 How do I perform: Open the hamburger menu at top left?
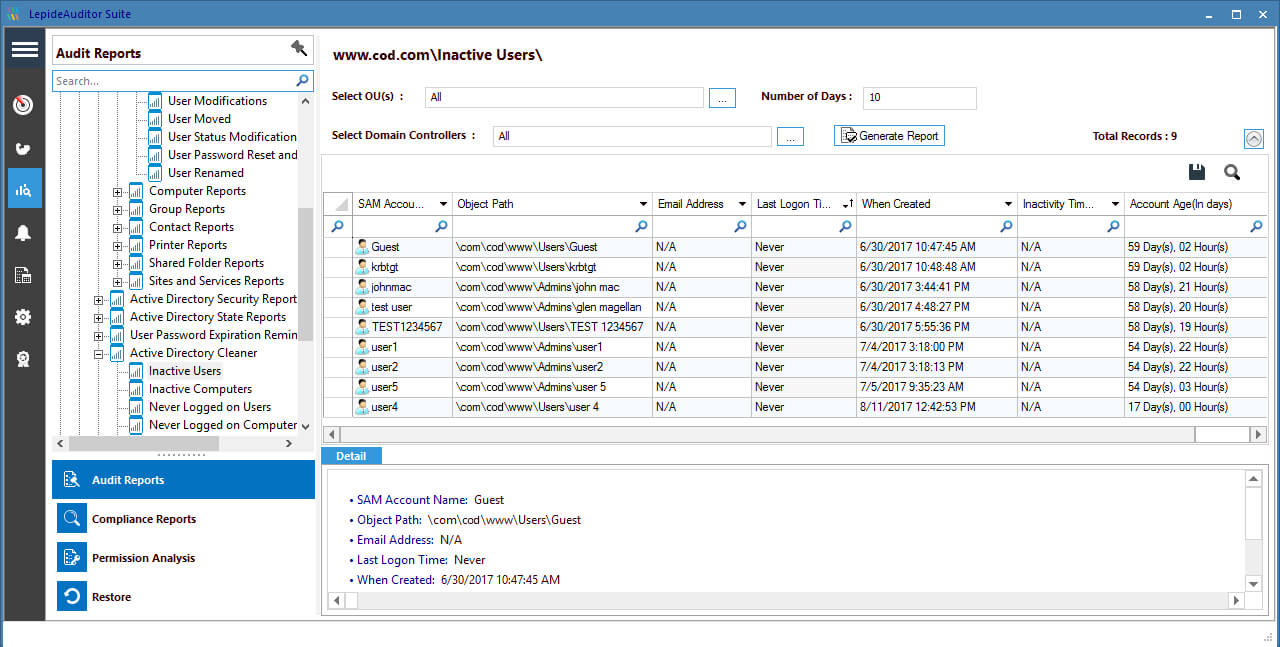(x=24, y=48)
